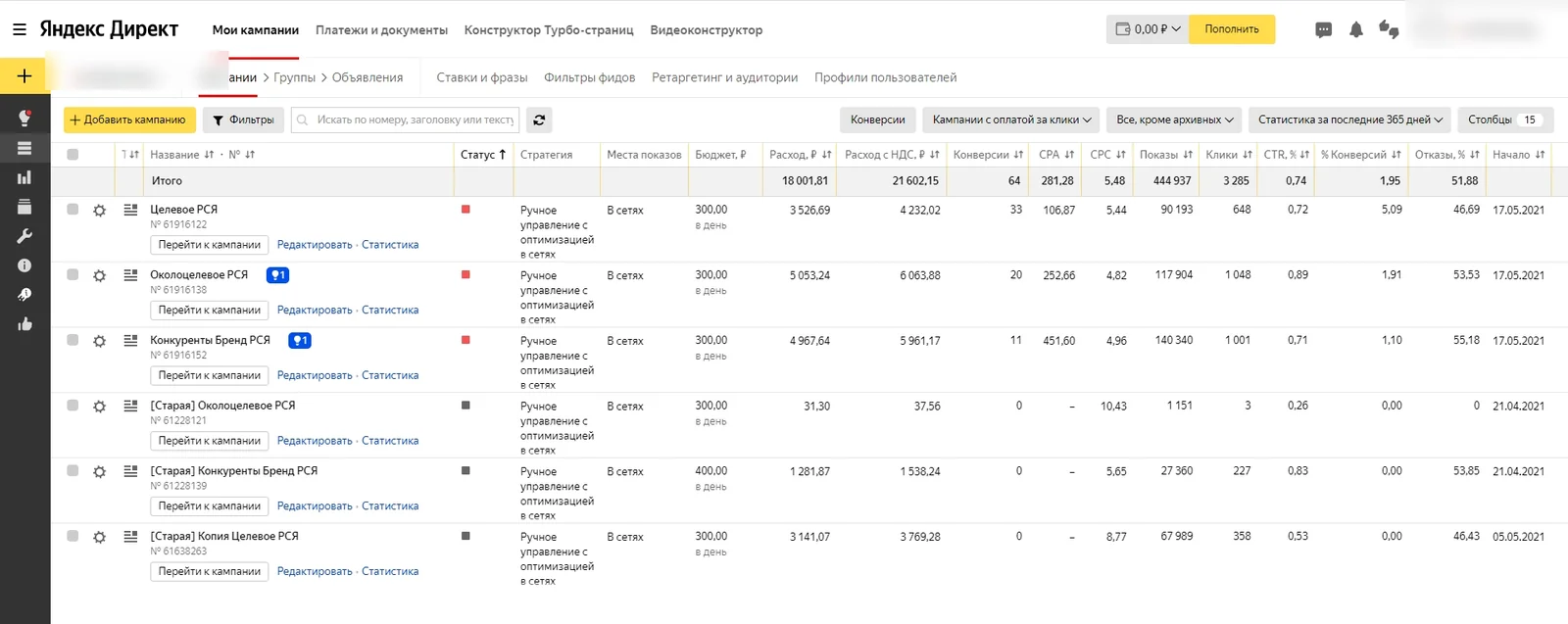
Task: Open Все, кроме архивных filter dropdown
Action: [x=1174, y=120]
